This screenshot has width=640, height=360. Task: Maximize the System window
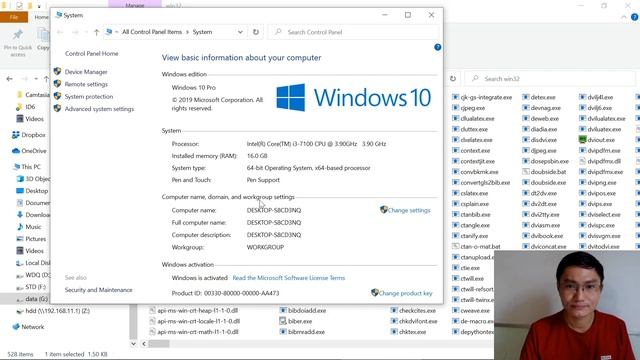[x=408, y=15]
